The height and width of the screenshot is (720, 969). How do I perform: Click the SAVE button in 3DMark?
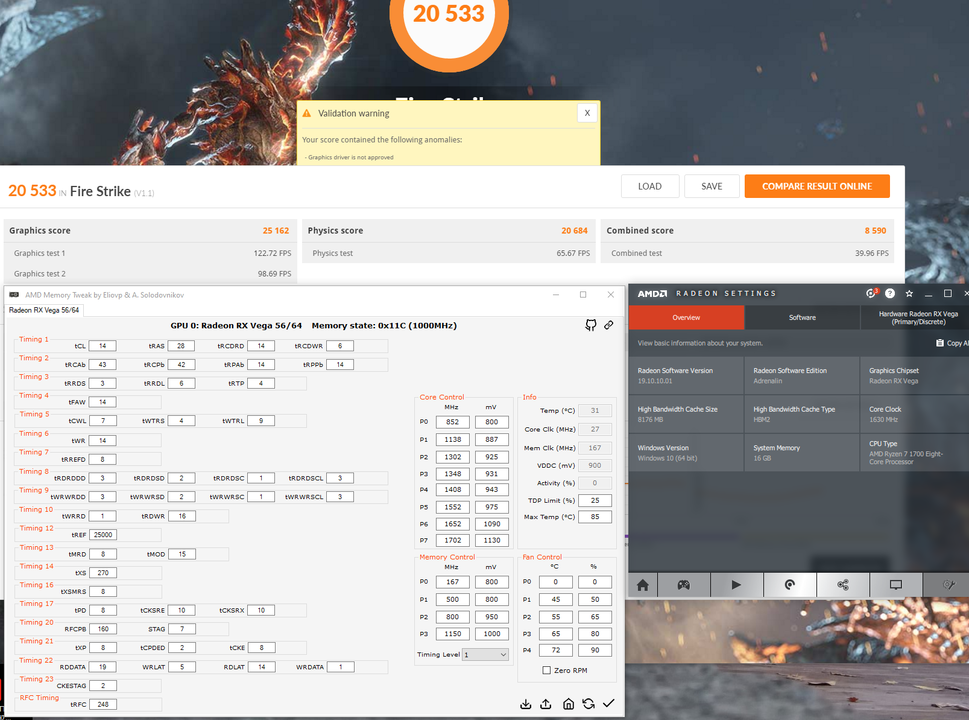tap(711, 186)
